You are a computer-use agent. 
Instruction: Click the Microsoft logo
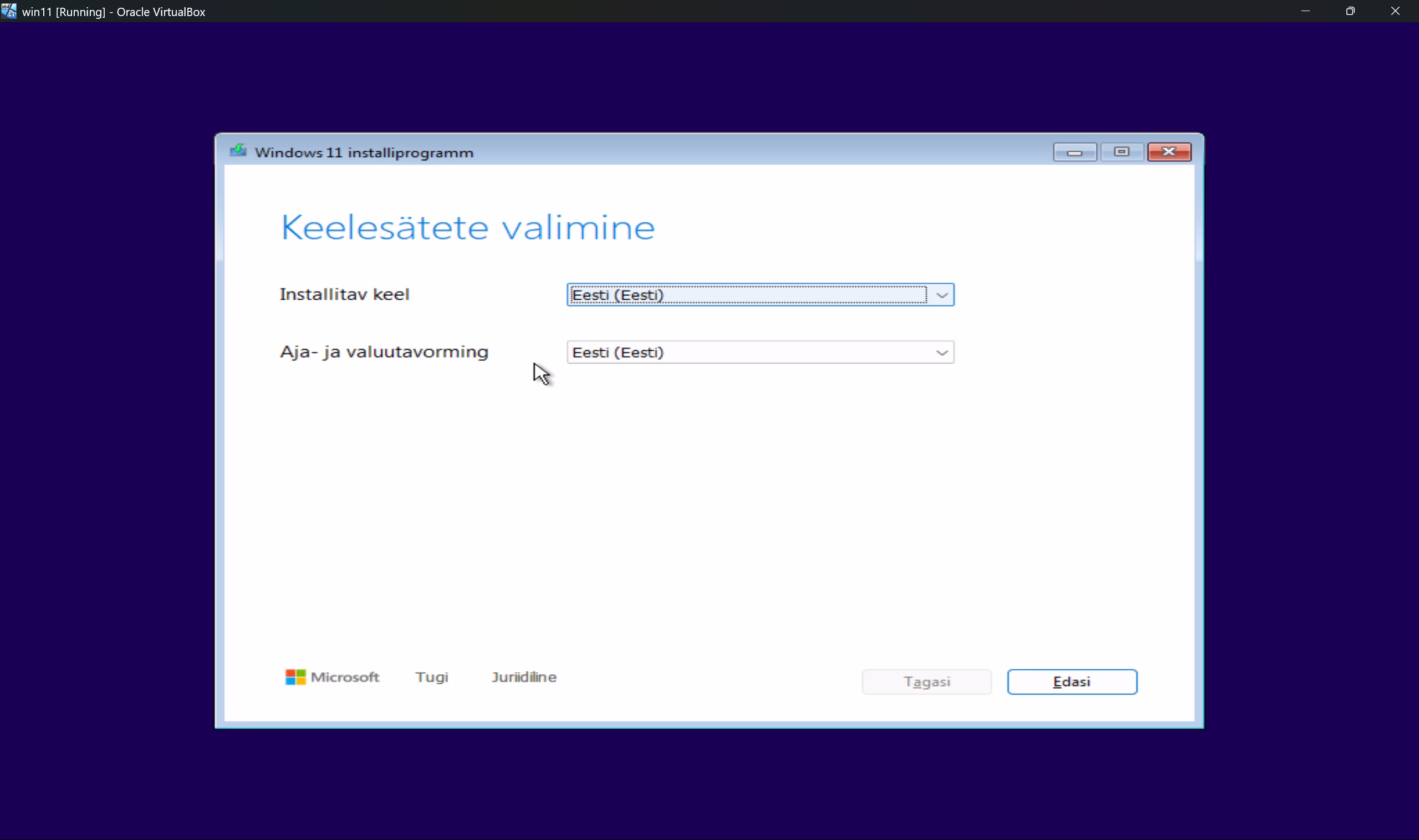332,677
